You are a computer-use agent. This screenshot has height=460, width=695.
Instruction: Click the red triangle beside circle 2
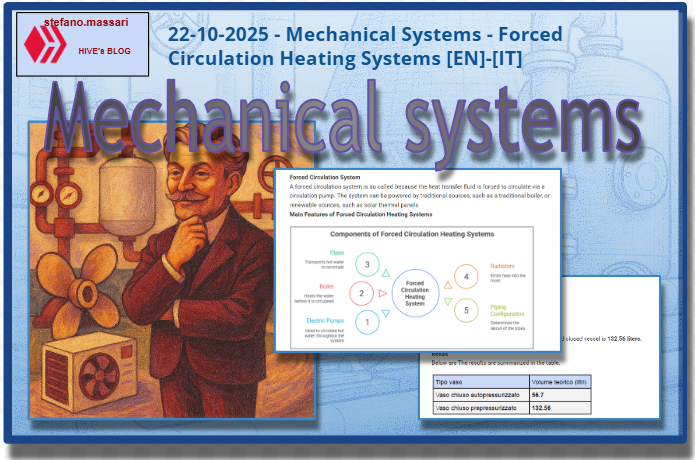click(x=383, y=293)
